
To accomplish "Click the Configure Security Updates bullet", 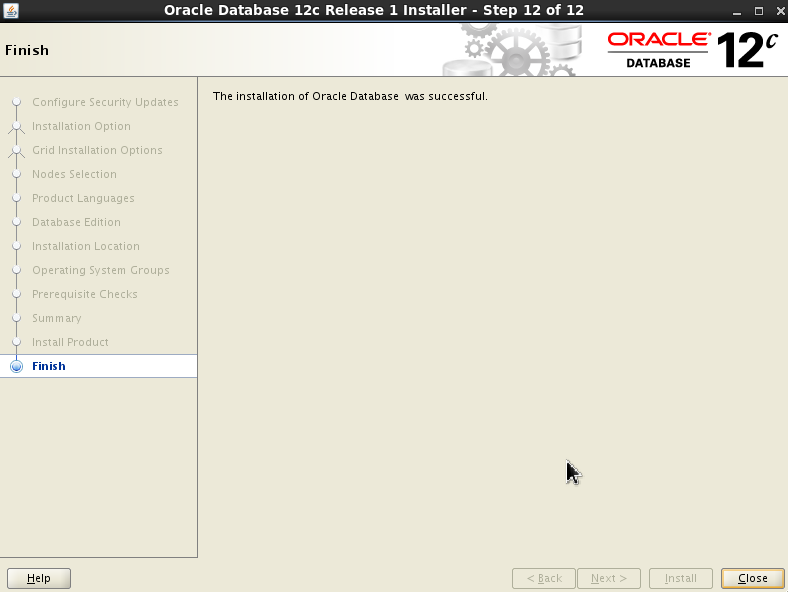I will (x=17, y=102).
